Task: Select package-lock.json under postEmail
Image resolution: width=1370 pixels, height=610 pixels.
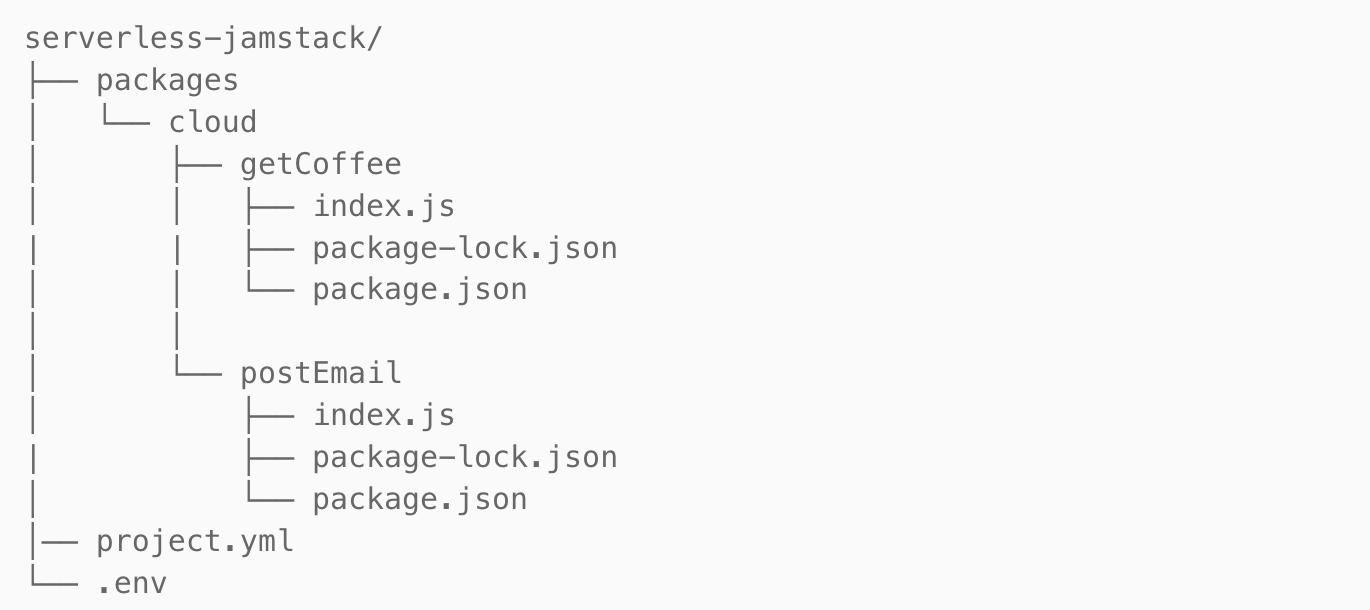Action: click(465, 457)
